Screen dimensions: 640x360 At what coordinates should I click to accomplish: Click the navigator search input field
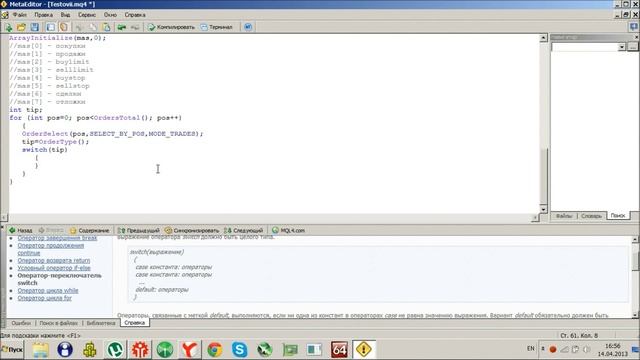pos(584,47)
